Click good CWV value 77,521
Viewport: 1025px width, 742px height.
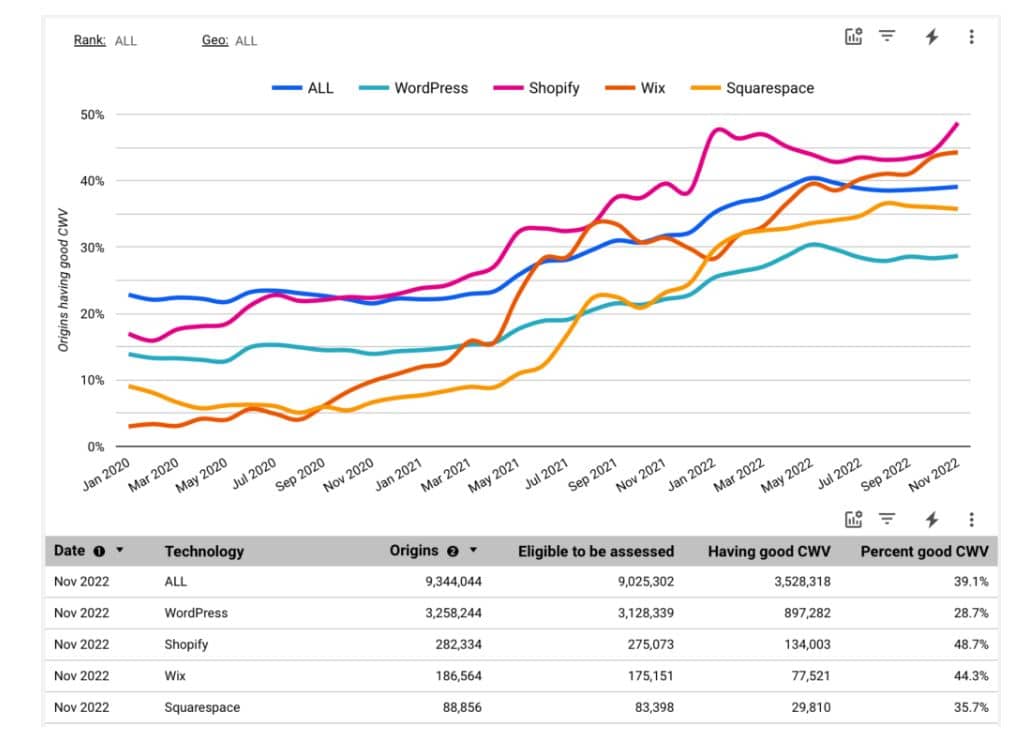coord(811,675)
